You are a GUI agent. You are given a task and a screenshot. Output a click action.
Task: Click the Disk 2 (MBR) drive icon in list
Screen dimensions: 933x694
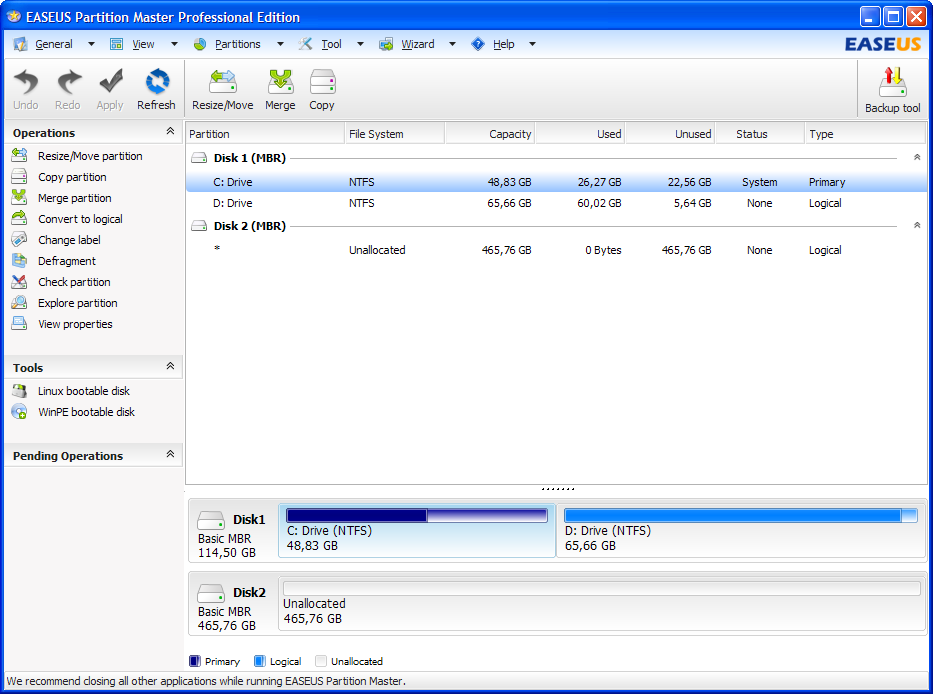(x=199, y=226)
